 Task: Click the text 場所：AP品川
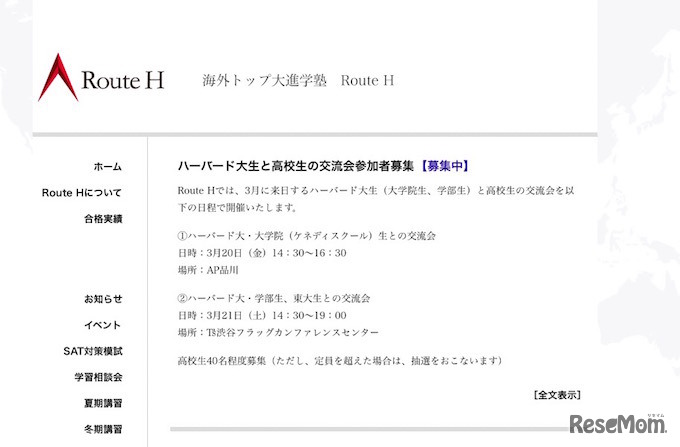(x=208, y=270)
